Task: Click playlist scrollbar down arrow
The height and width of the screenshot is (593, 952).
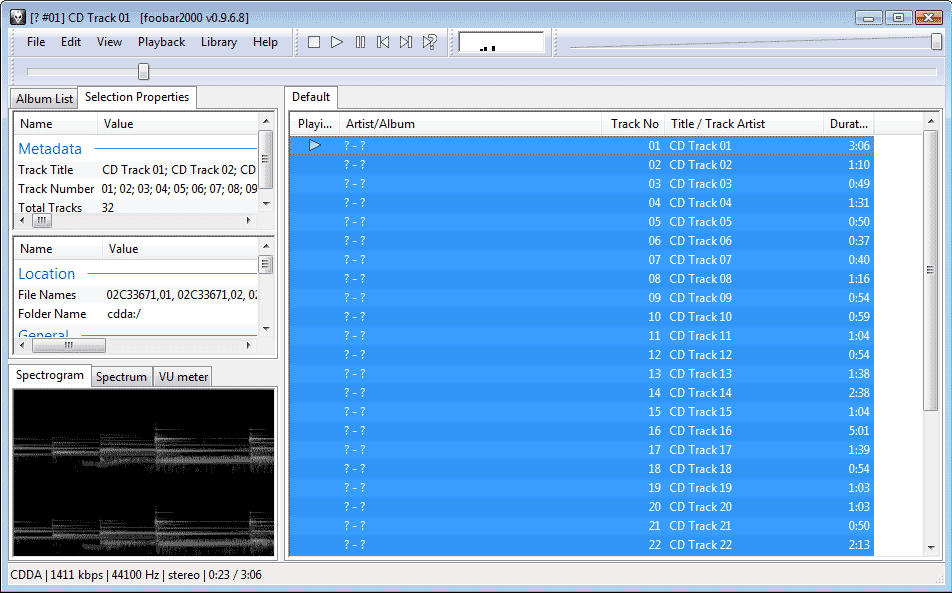Action: point(931,547)
